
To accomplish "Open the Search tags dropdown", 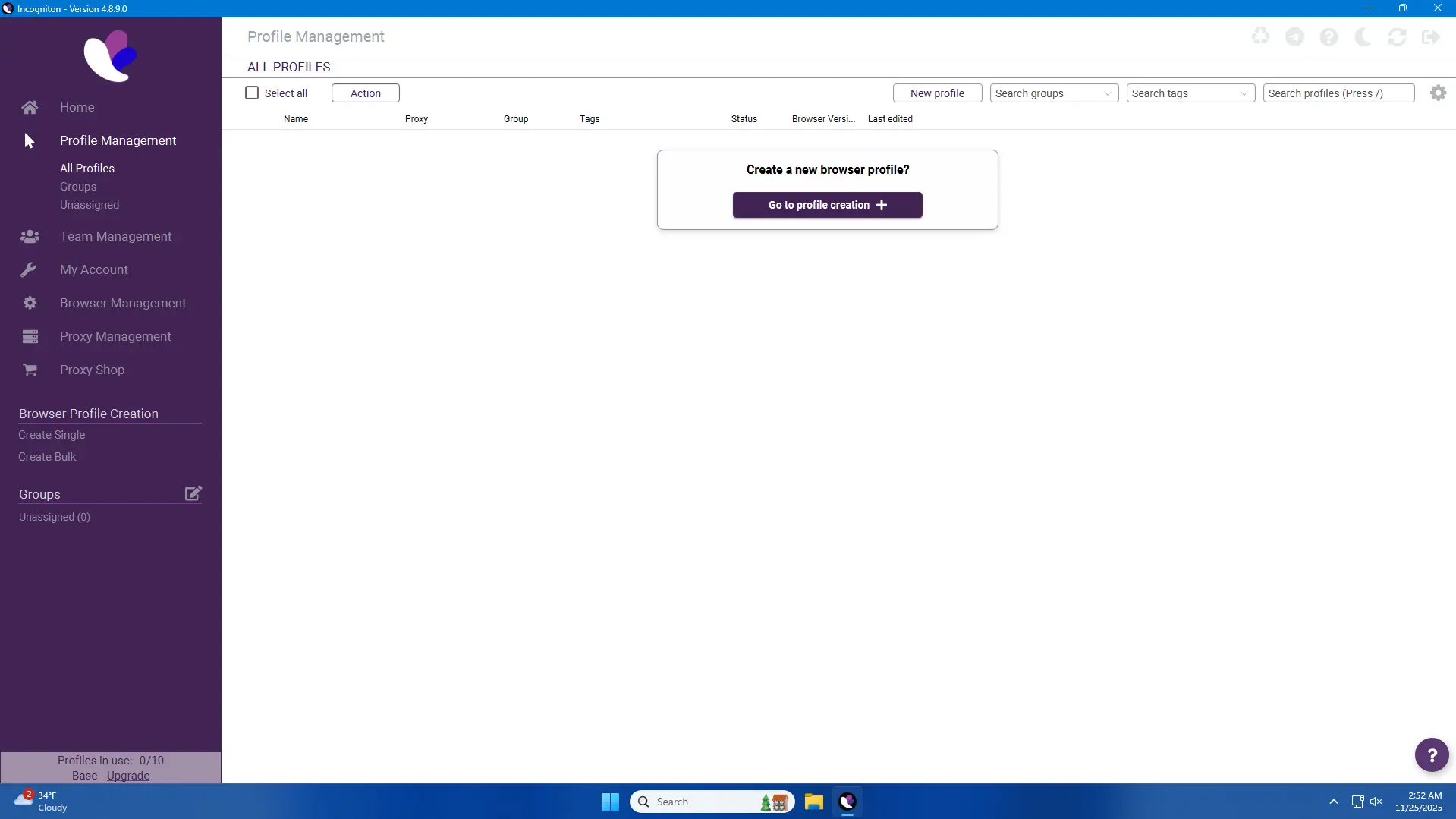I will coord(1190,93).
